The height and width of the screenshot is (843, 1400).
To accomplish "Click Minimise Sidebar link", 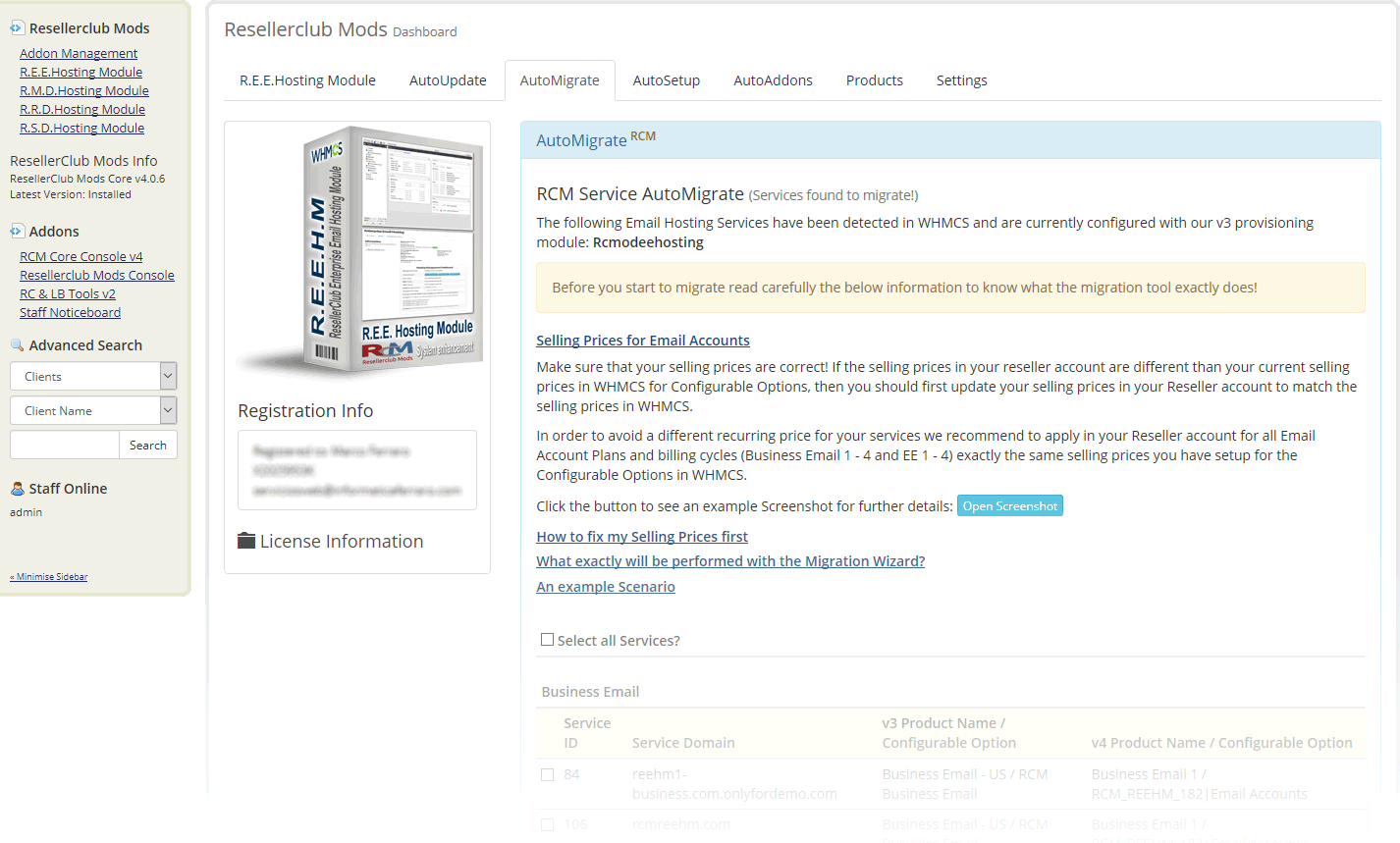I will pyautogui.click(x=49, y=577).
